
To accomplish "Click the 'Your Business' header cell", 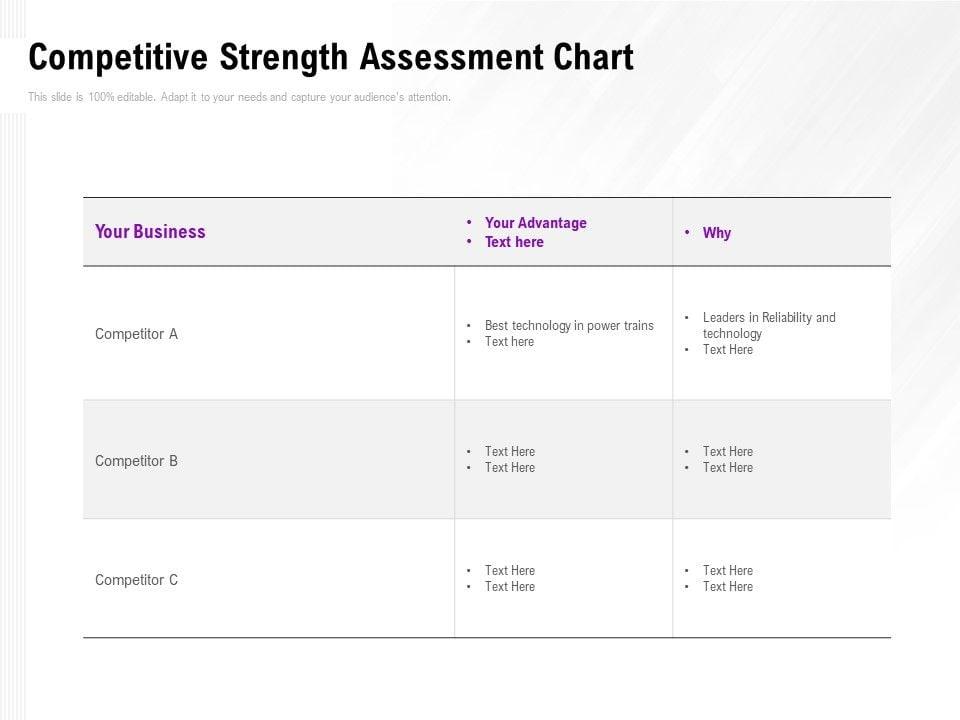I will pos(150,232).
